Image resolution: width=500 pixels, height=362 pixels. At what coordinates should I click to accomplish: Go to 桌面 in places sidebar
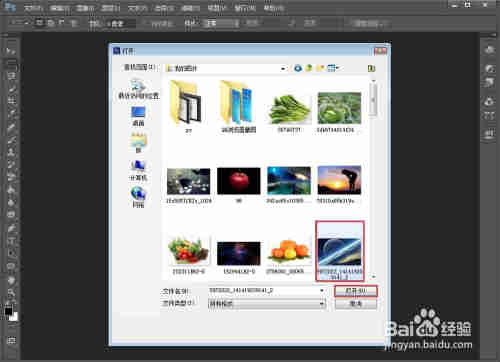[138, 116]
